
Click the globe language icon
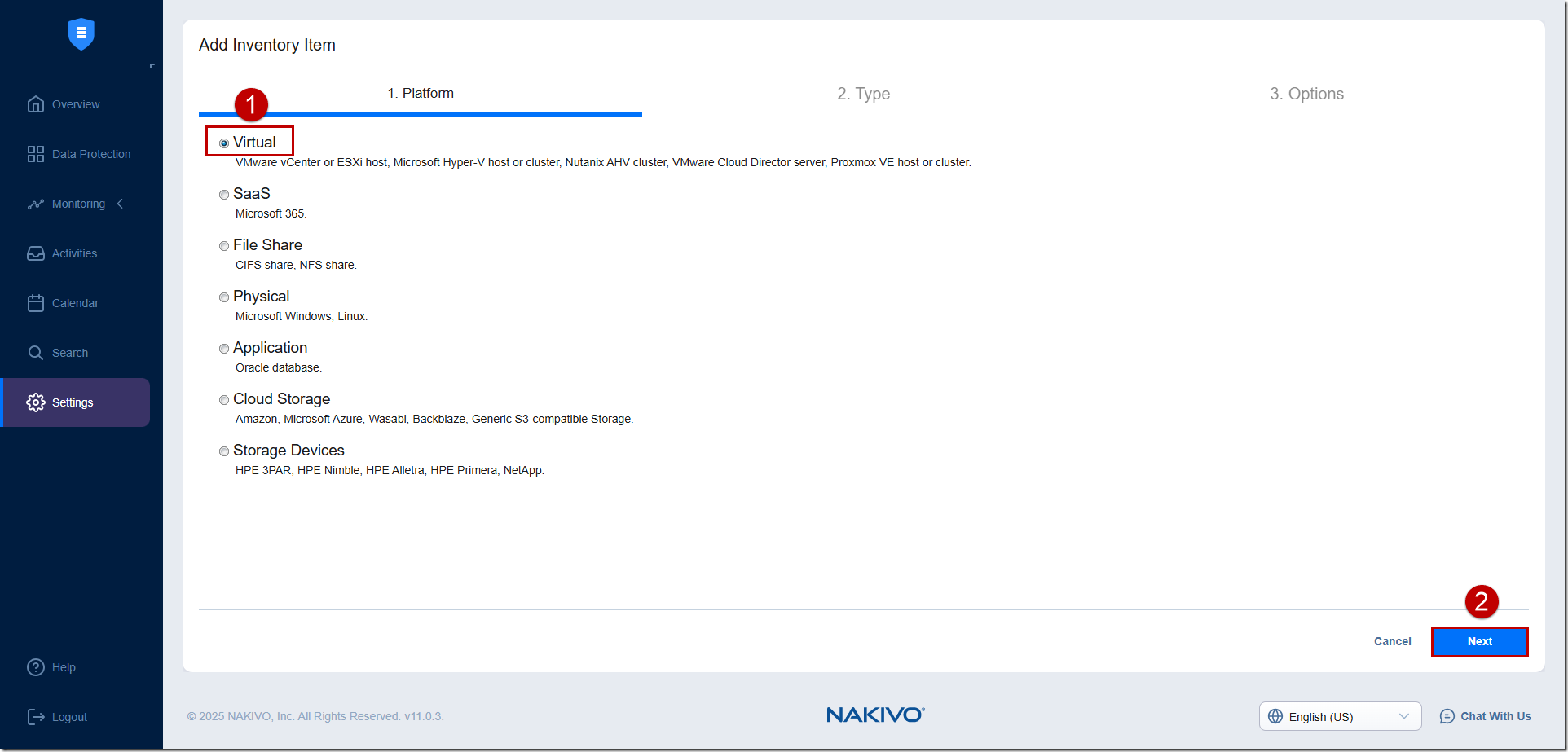coord(1275,716)
